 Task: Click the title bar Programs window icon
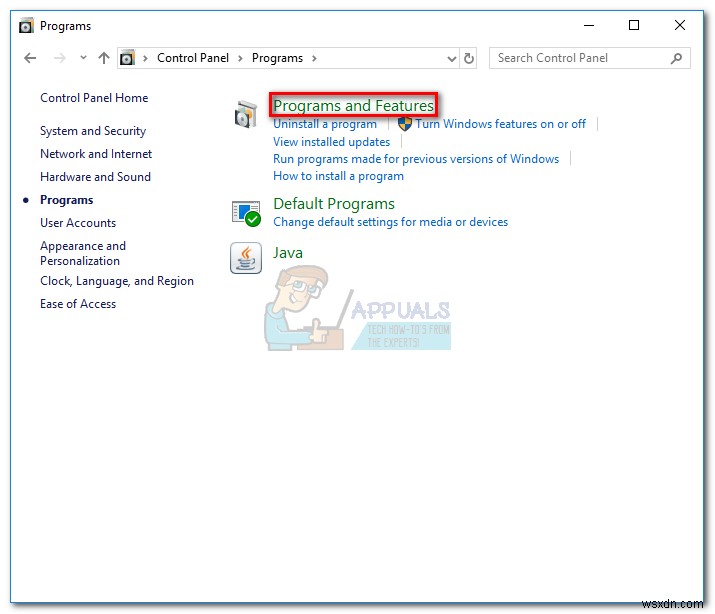pos(26,26)
